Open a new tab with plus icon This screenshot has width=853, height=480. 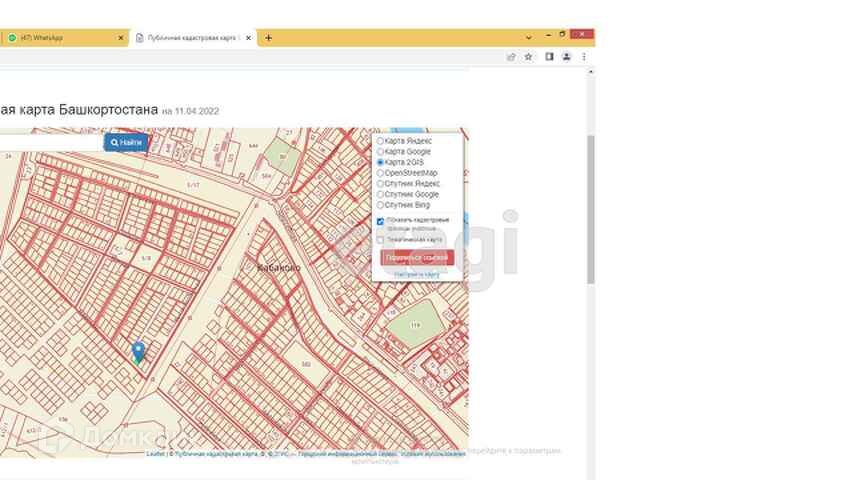tap(268, 38)
